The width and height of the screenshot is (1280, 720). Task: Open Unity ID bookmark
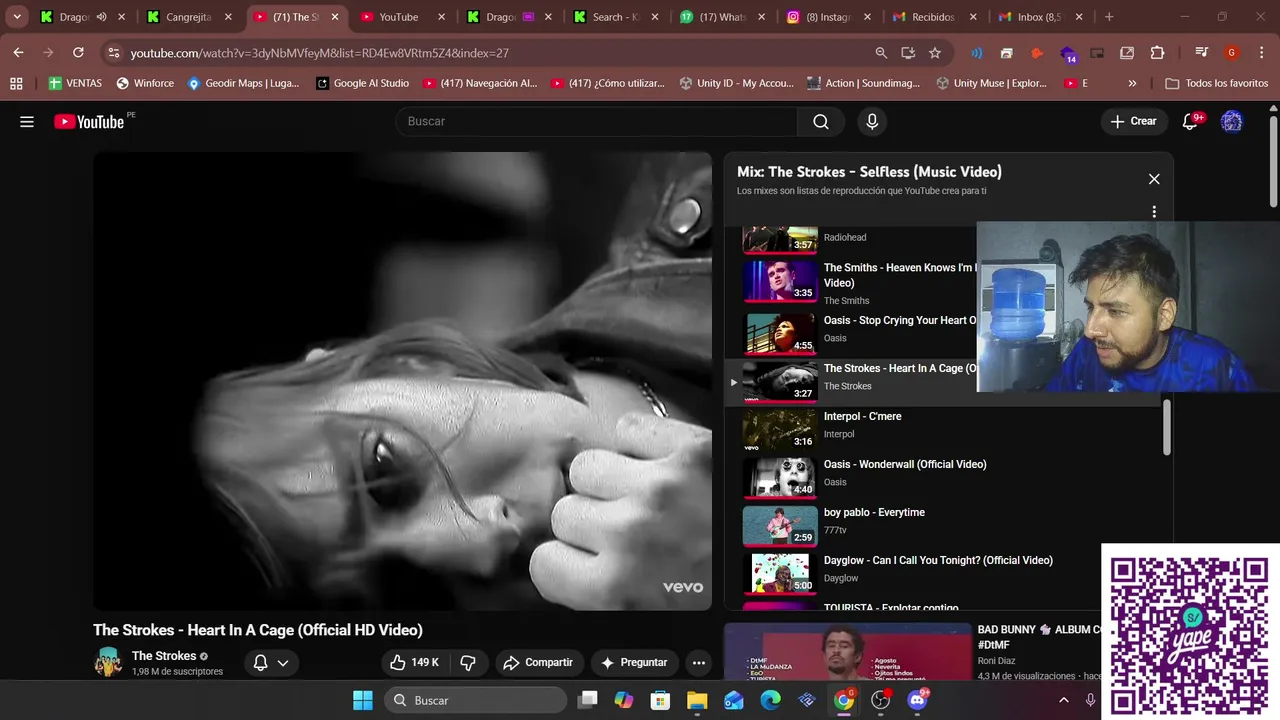(736, 83)
